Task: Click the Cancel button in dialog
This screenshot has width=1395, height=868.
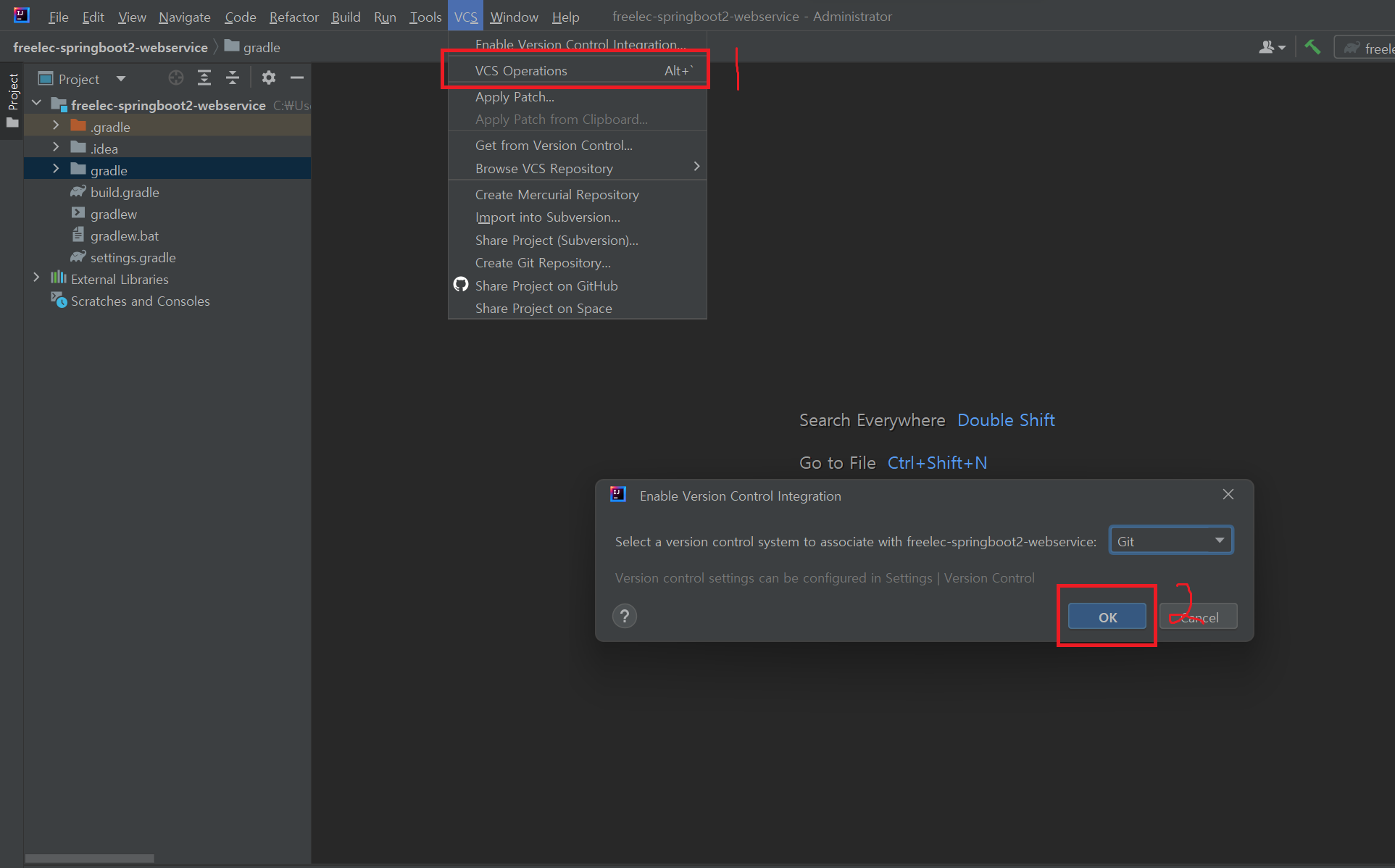Action: [x=1199, y=617]
